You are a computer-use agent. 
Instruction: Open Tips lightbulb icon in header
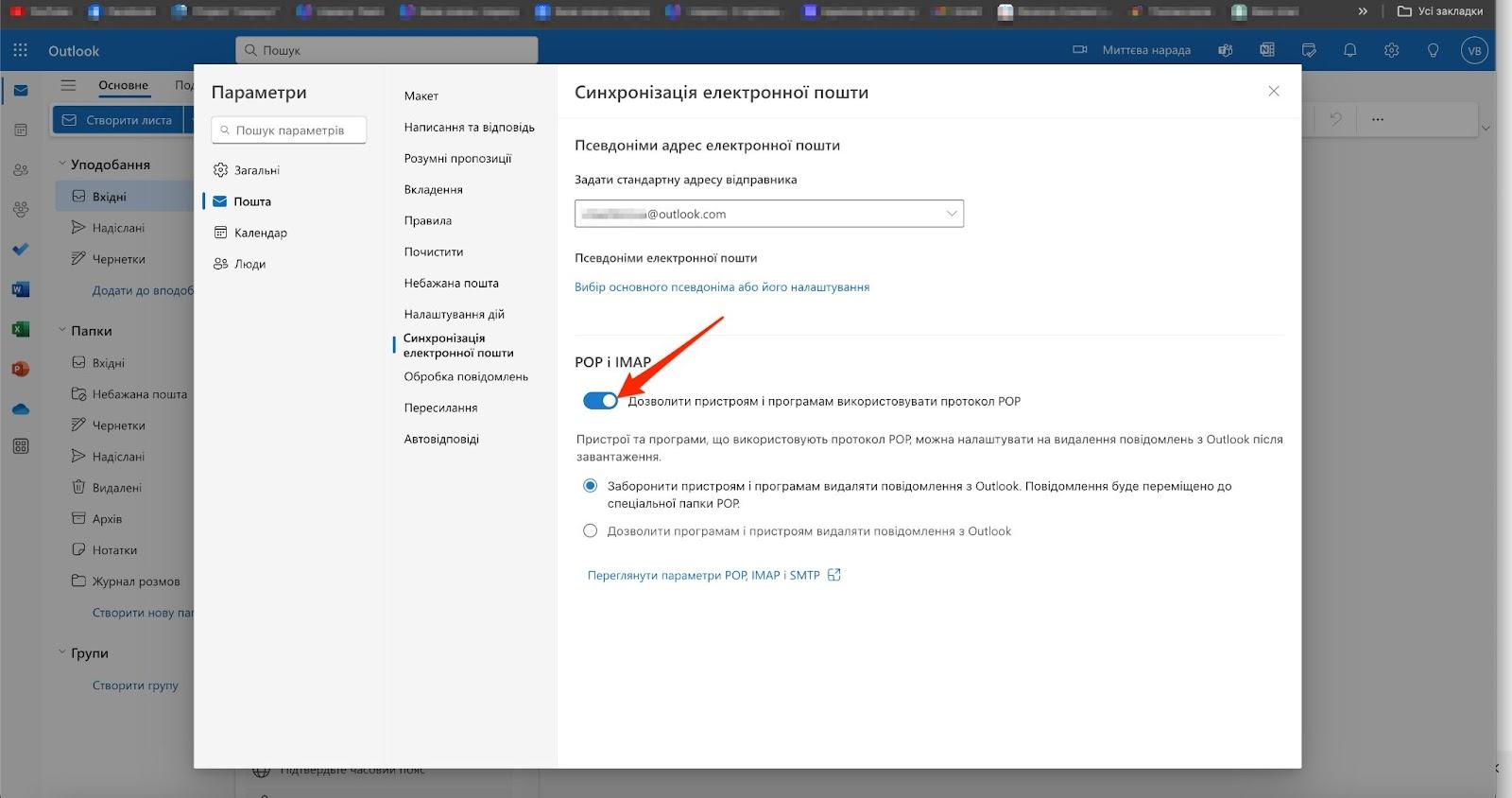coord(1434,50)
